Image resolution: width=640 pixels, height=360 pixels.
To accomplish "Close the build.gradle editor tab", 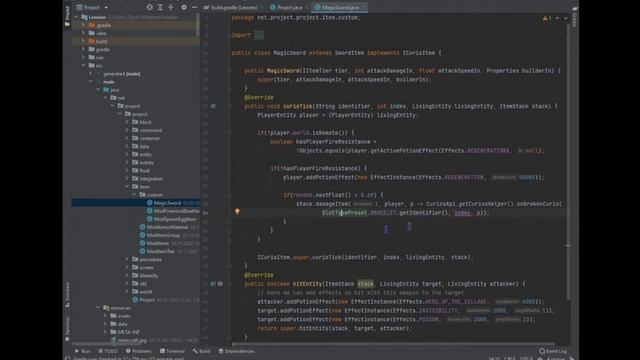I will 262,7.
